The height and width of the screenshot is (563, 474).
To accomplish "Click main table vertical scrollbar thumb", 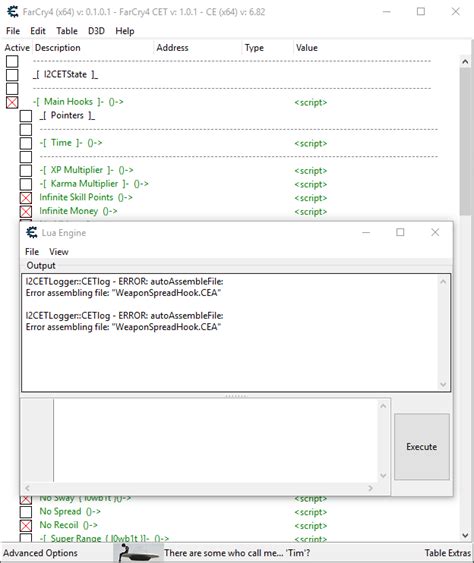I will pos(465,142).
